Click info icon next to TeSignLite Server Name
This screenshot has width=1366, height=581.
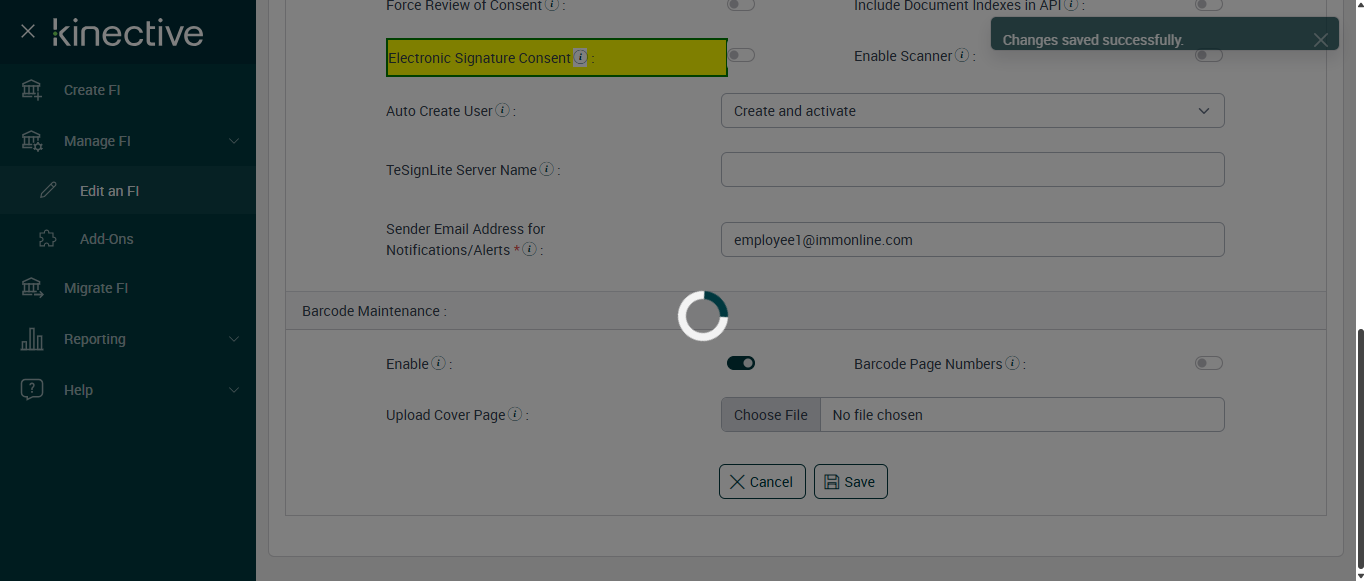[x=546, y=170]
